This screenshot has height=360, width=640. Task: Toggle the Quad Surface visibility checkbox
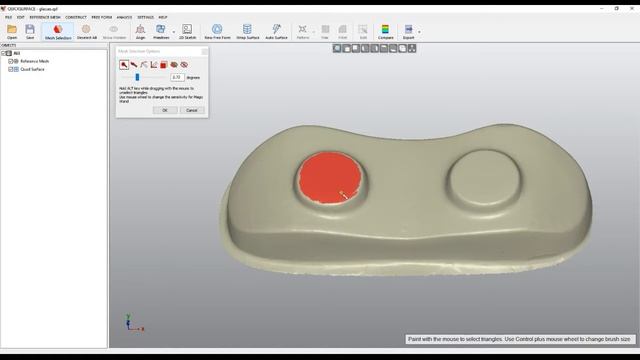point(11,69)
